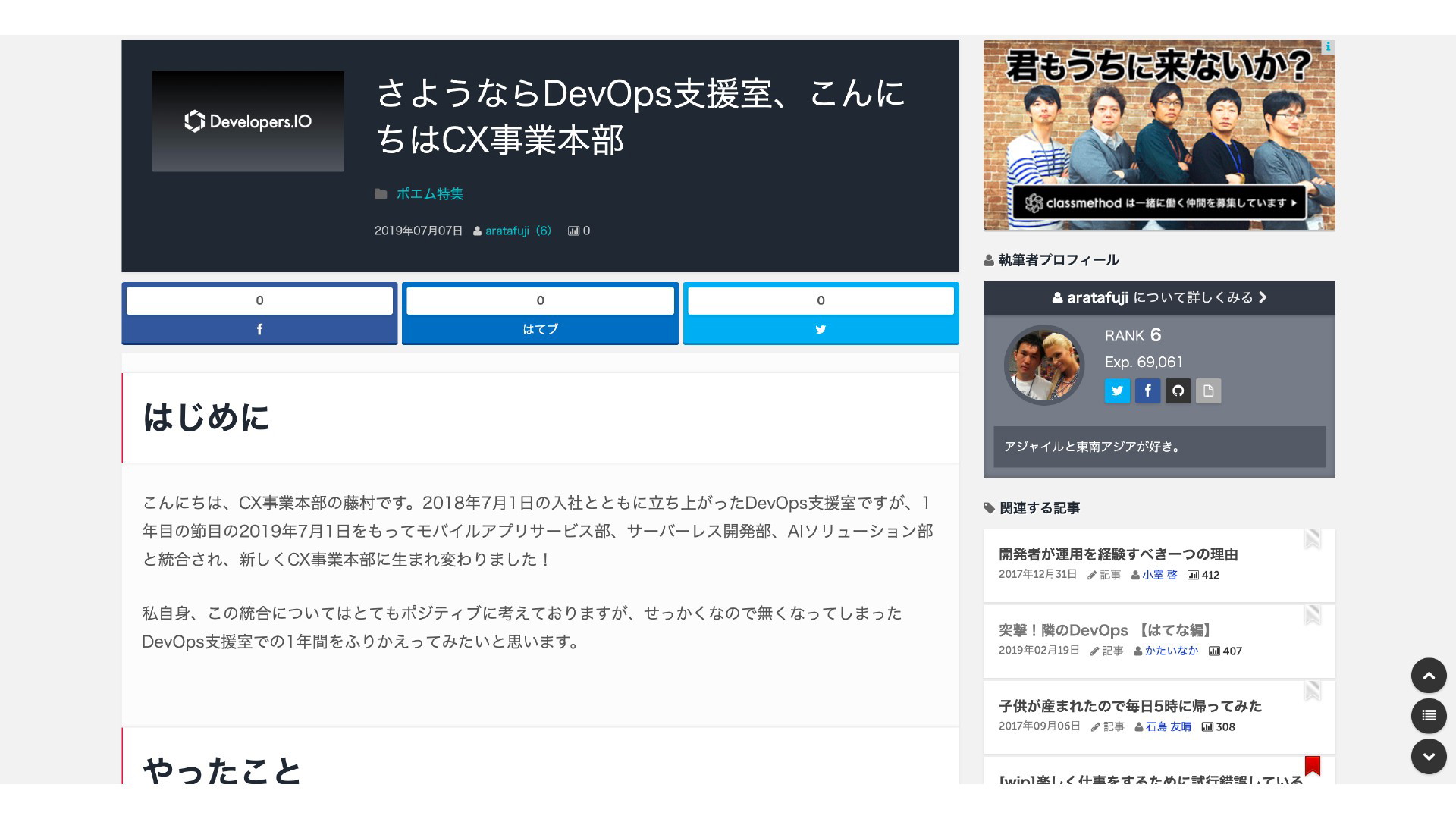Click the article title さようならDevOps支援室
Image resolution: width=1456 pixels, height=819 pixels.
coord(641,117)
